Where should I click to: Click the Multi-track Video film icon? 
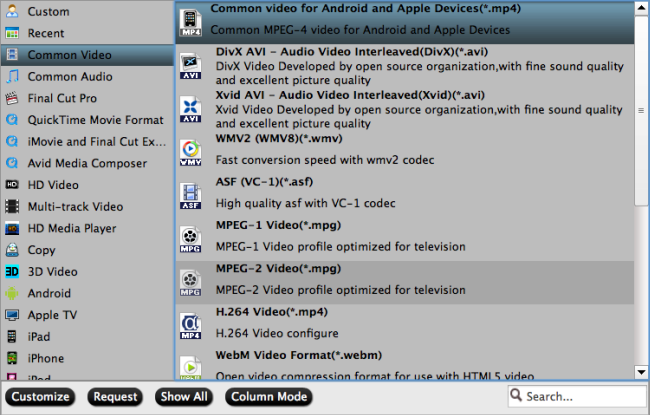[12, 206]
